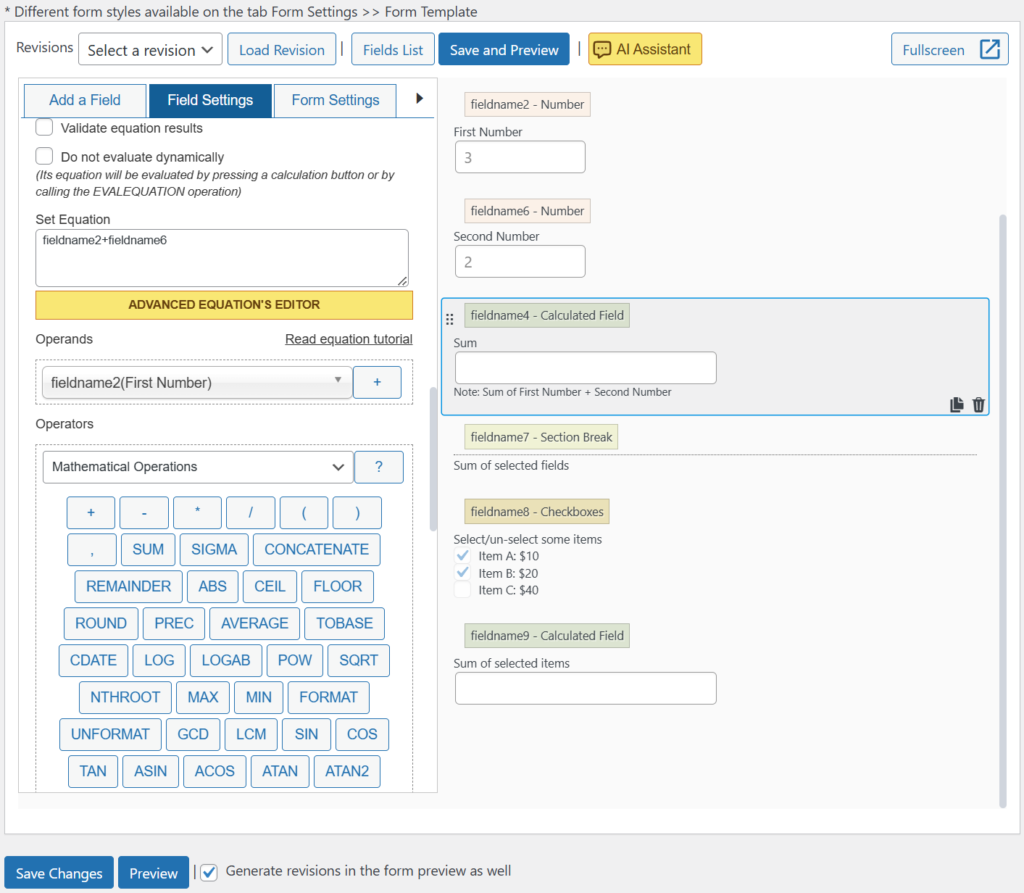Check Item C: $40

[x=462, y=590]
